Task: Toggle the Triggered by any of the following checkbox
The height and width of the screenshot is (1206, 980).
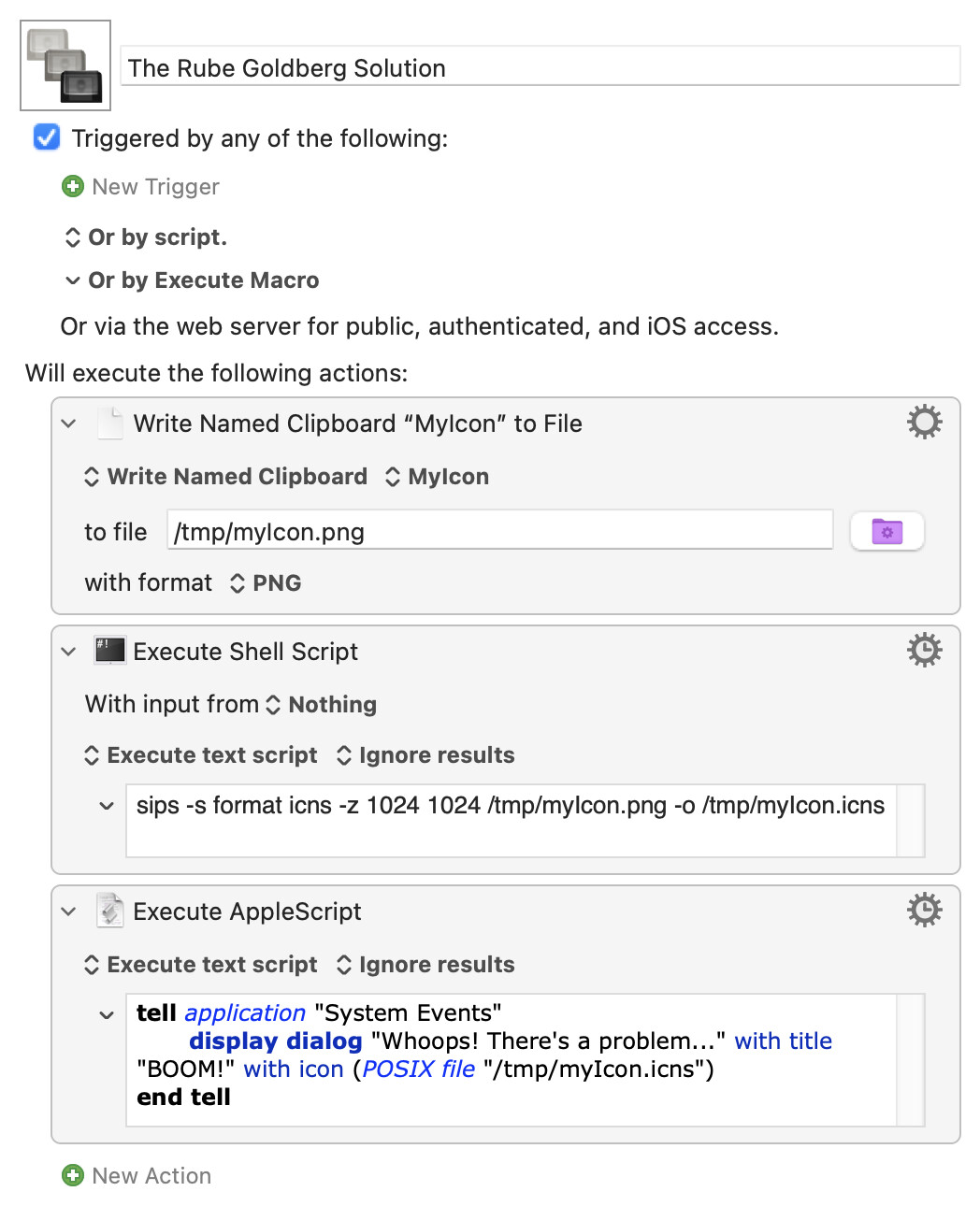Action: [x=47, y=137]
